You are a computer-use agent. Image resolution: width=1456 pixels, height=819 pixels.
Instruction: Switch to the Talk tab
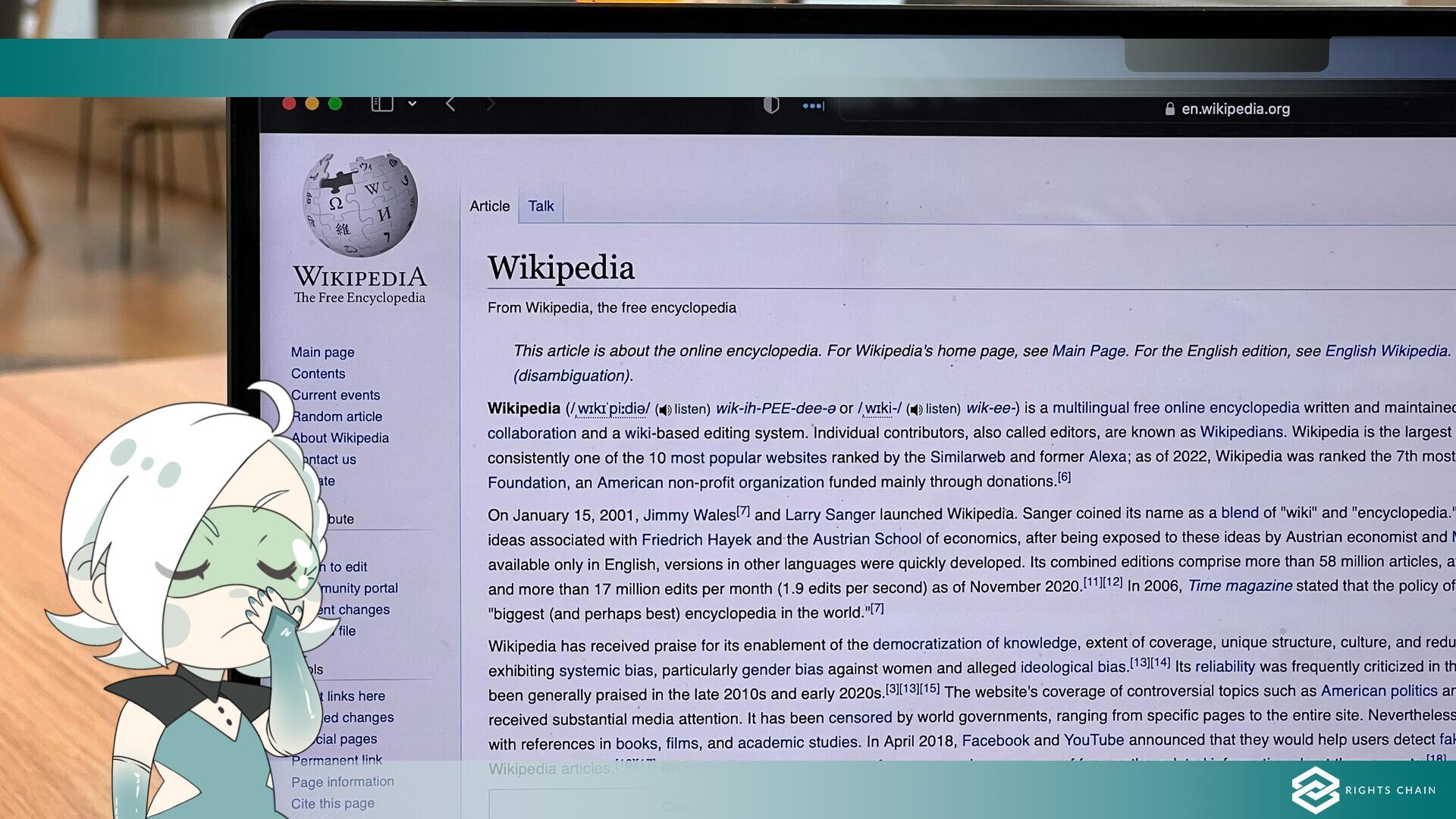541,206
